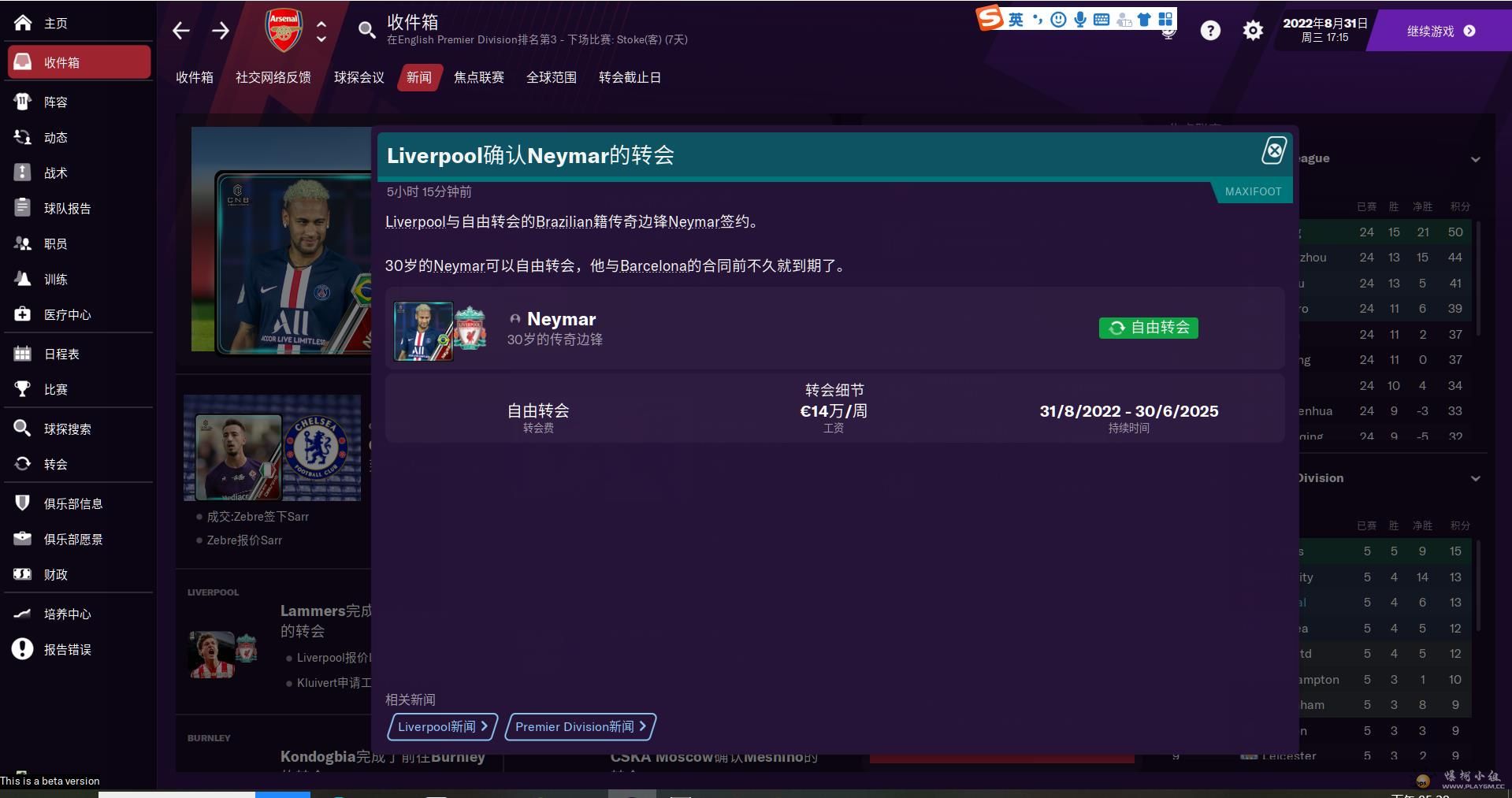Select the 新闻 news tab
The width and height of the screenshot is (1512, 798).
coord(419,77)
